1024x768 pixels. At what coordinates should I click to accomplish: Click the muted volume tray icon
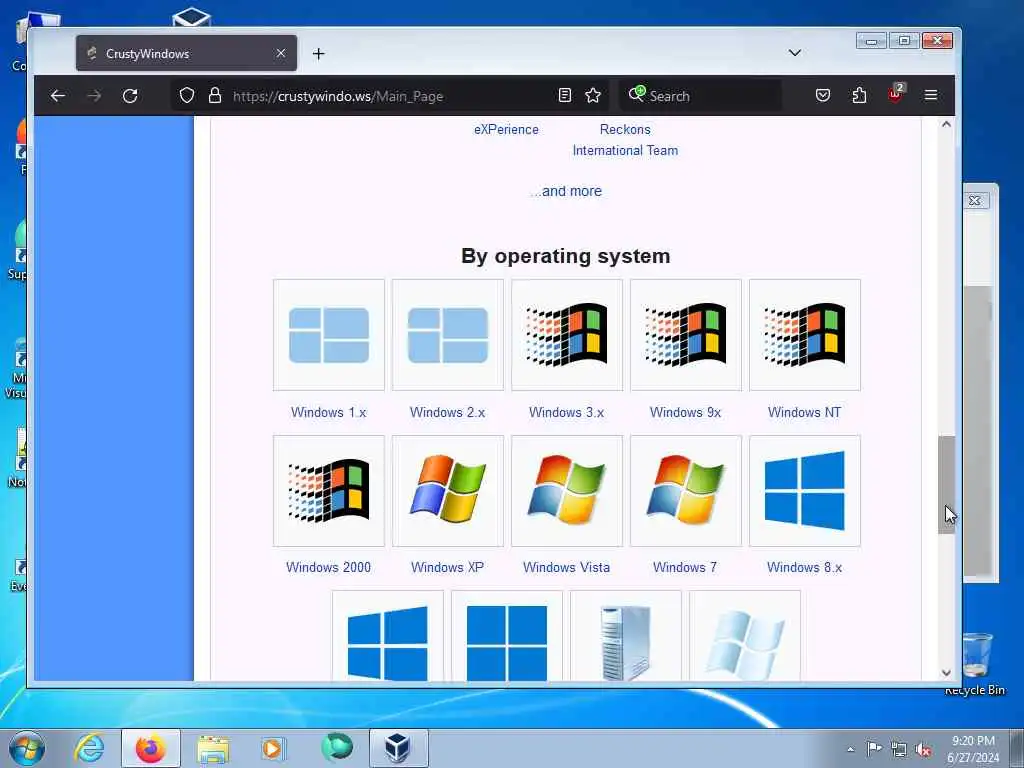pos(923,749)
